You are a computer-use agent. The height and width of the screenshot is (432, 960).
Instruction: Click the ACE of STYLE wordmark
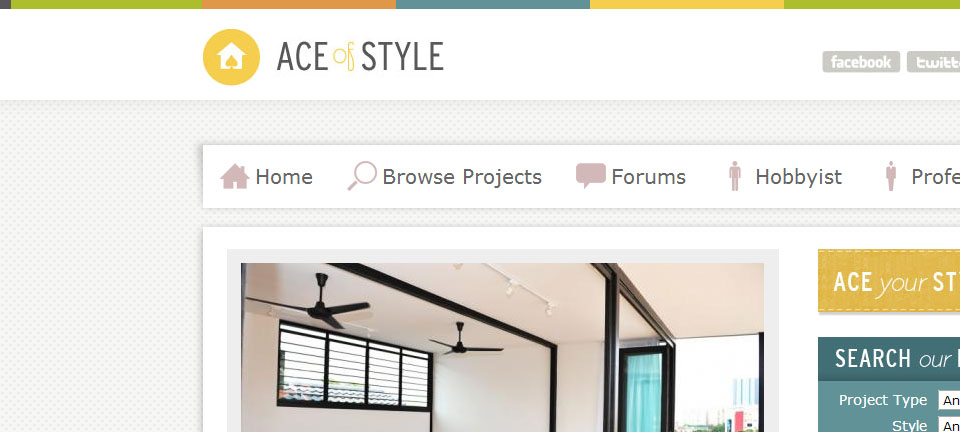[360, 57]
